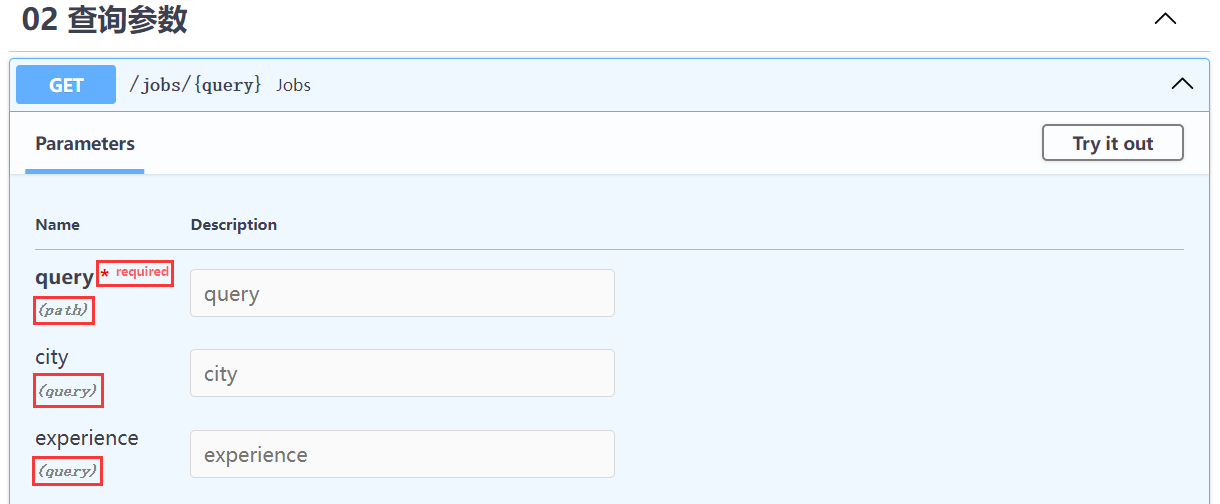The image size is (1220, 504).
Task: Click the red required marker
Action: (x=136, y=272)
